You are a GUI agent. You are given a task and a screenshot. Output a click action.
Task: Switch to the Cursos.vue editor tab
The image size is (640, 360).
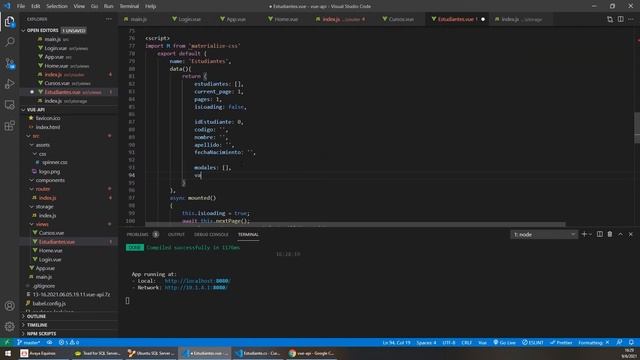click(401, 19)
